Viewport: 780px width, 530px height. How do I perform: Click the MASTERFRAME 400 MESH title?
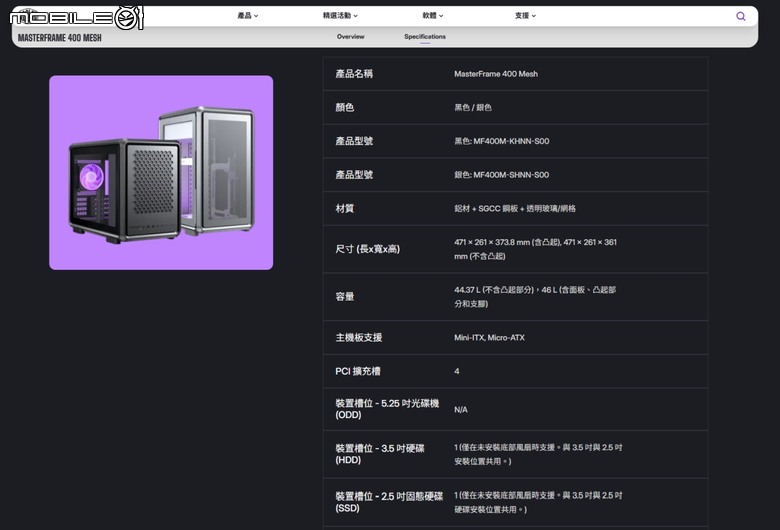click(60, 38)
